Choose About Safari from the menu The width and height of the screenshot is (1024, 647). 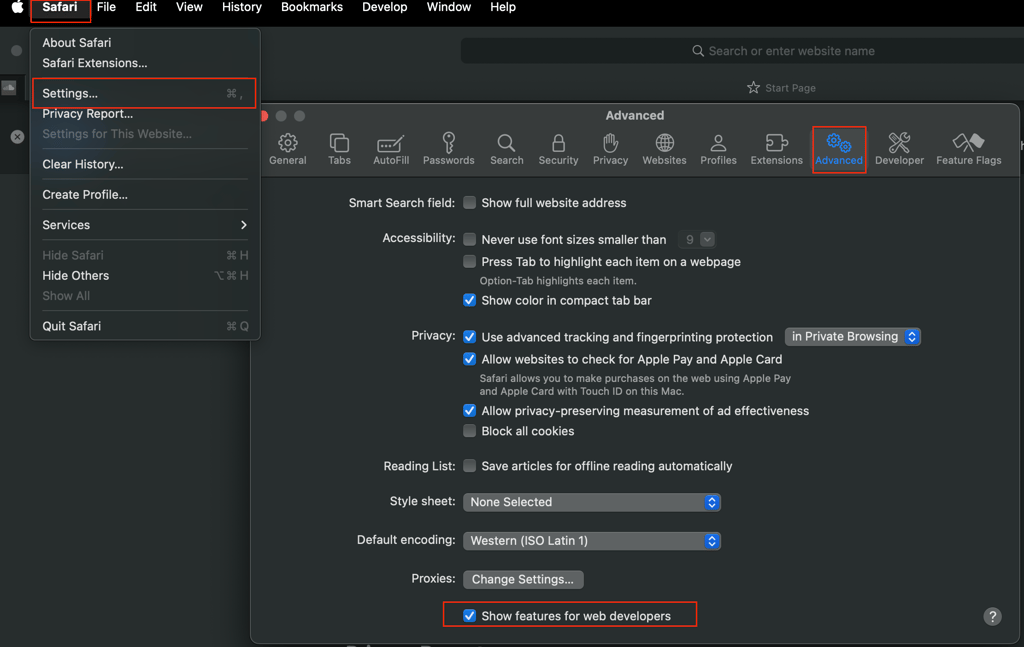pyautogui.click(x=145, y=42)
